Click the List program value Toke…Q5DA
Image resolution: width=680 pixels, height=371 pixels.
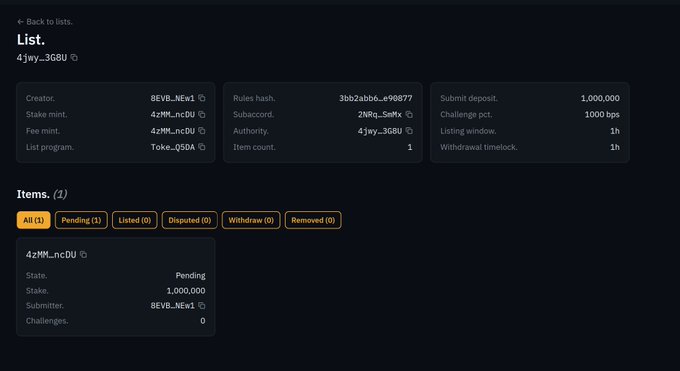pos(173,147)
